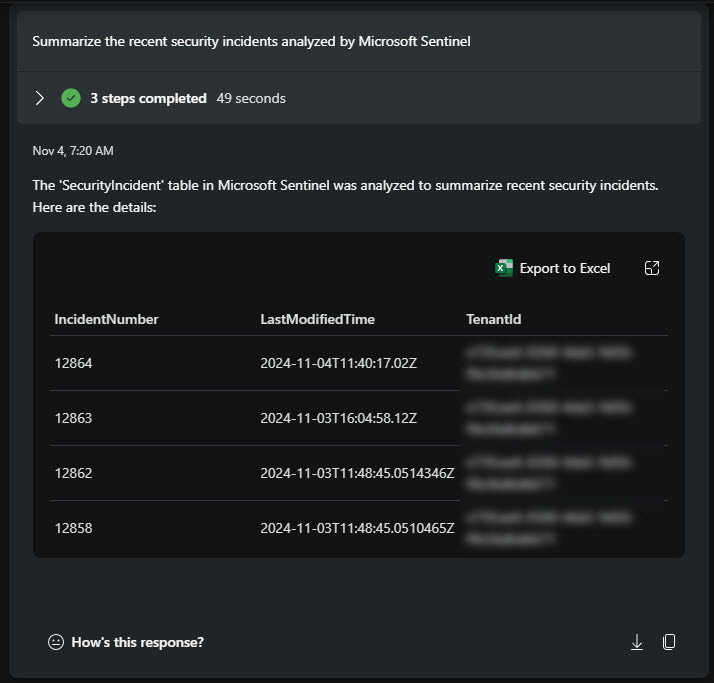Click the LastModifiedTime column header
Screen dimensions: 714x683
[317, 319]
